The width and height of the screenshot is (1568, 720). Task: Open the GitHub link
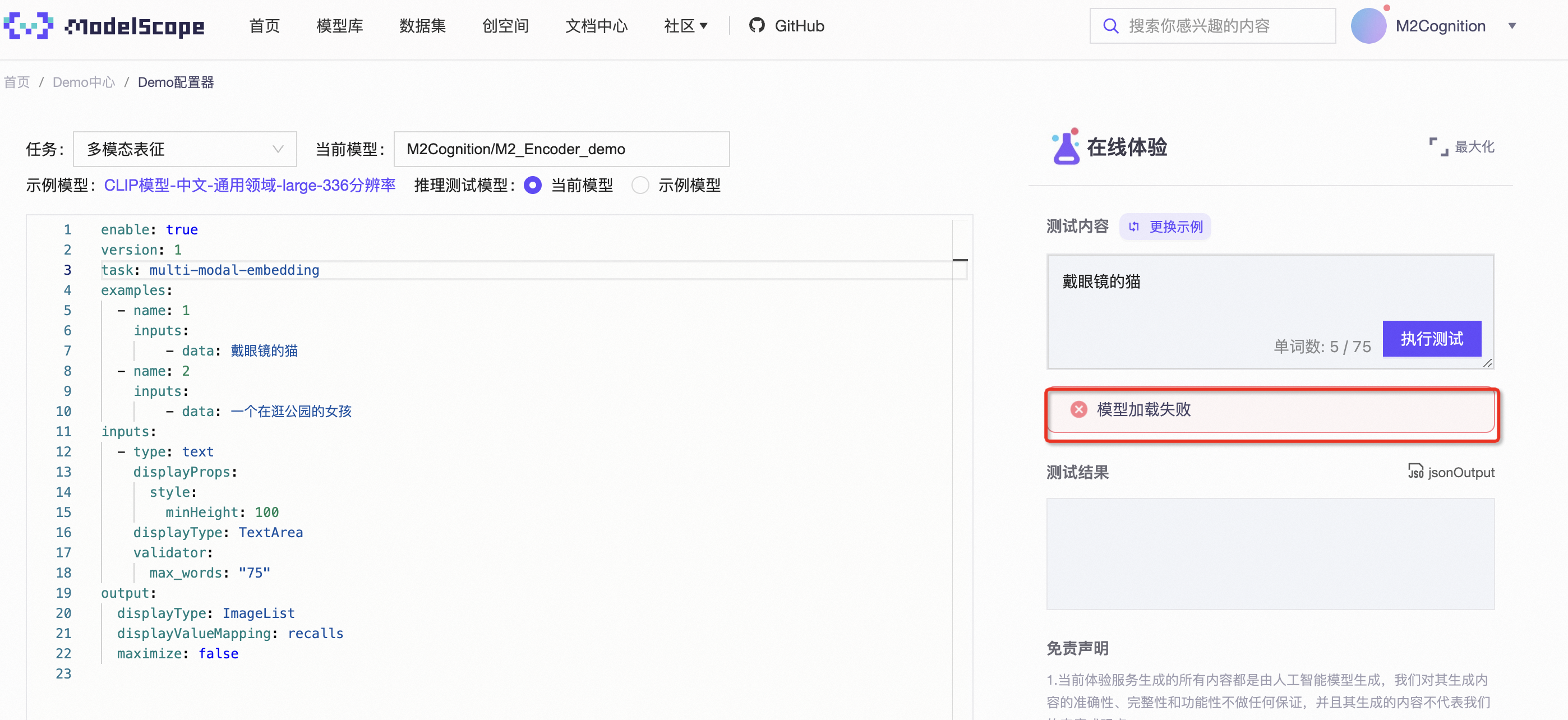point(786,26)
